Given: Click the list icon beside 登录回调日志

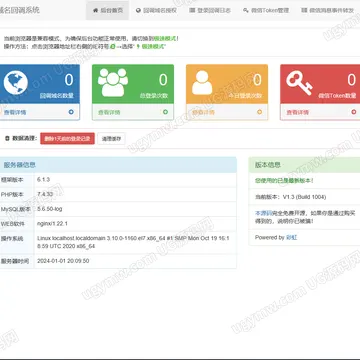Looking at the screenshot, I should click(x=192, y=10).
